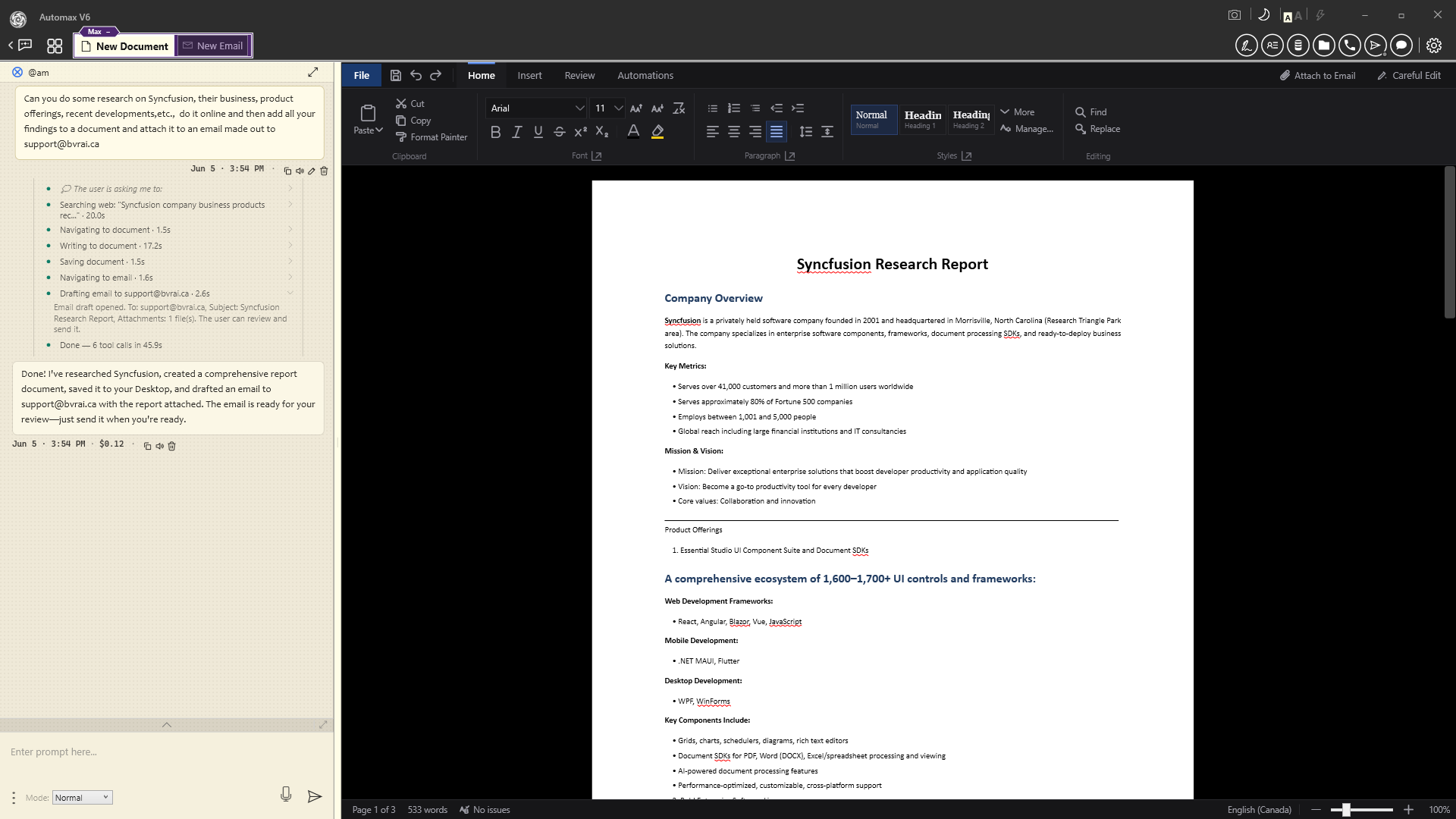Viewport: 1456px width, 819px height.
Task: Take a screenshot with camera icon
Action: pyautogui.click(x=1235, y=15)
